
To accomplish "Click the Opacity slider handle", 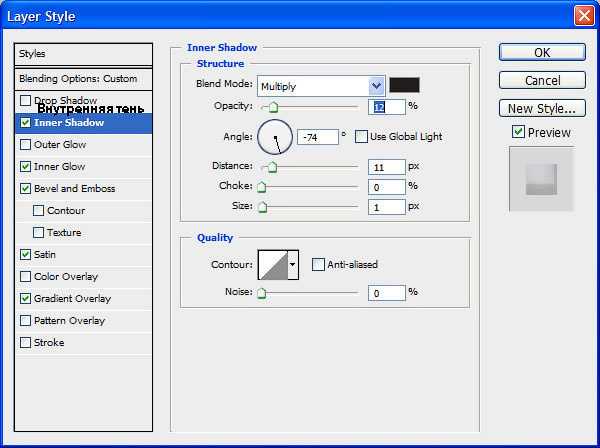I will 273,108.
